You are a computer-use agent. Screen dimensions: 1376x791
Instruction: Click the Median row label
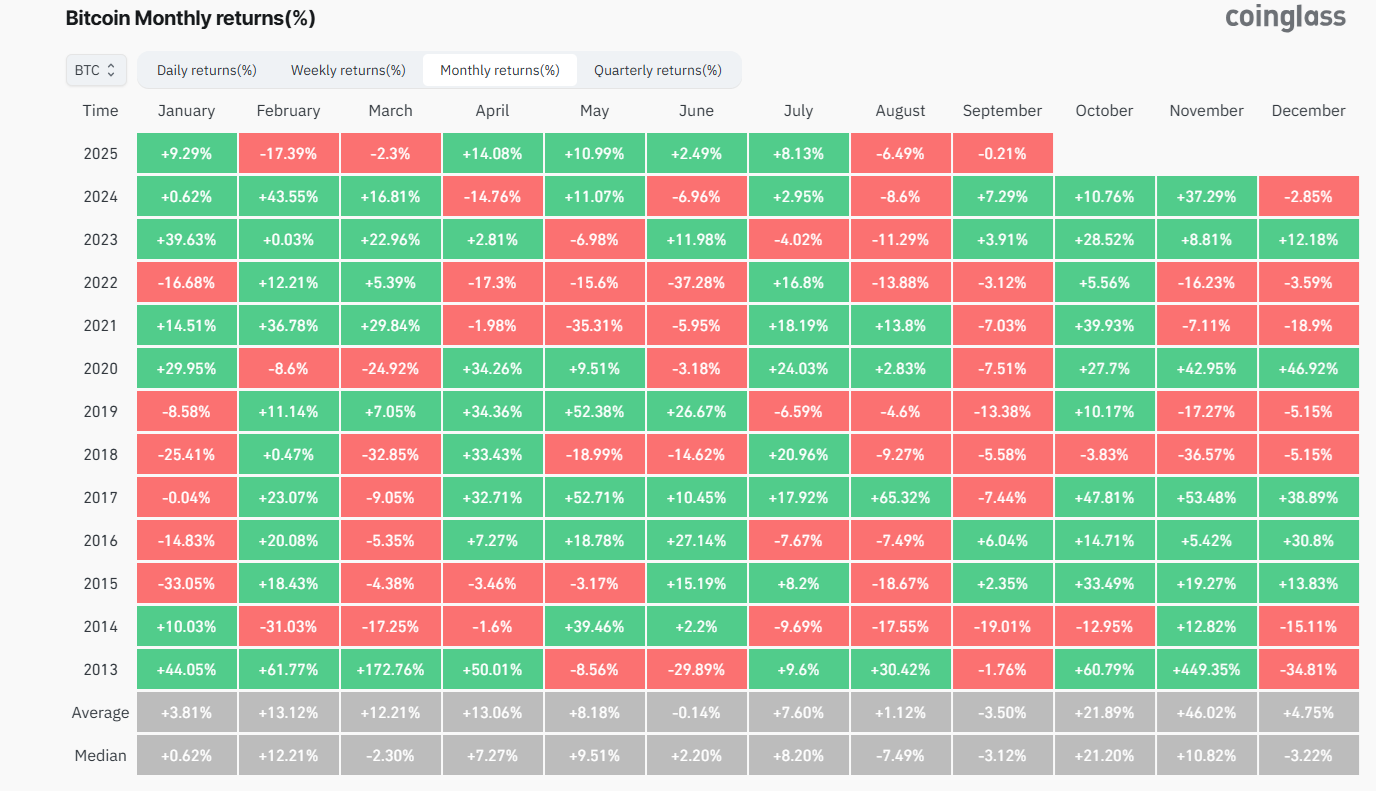pos(100,755)
